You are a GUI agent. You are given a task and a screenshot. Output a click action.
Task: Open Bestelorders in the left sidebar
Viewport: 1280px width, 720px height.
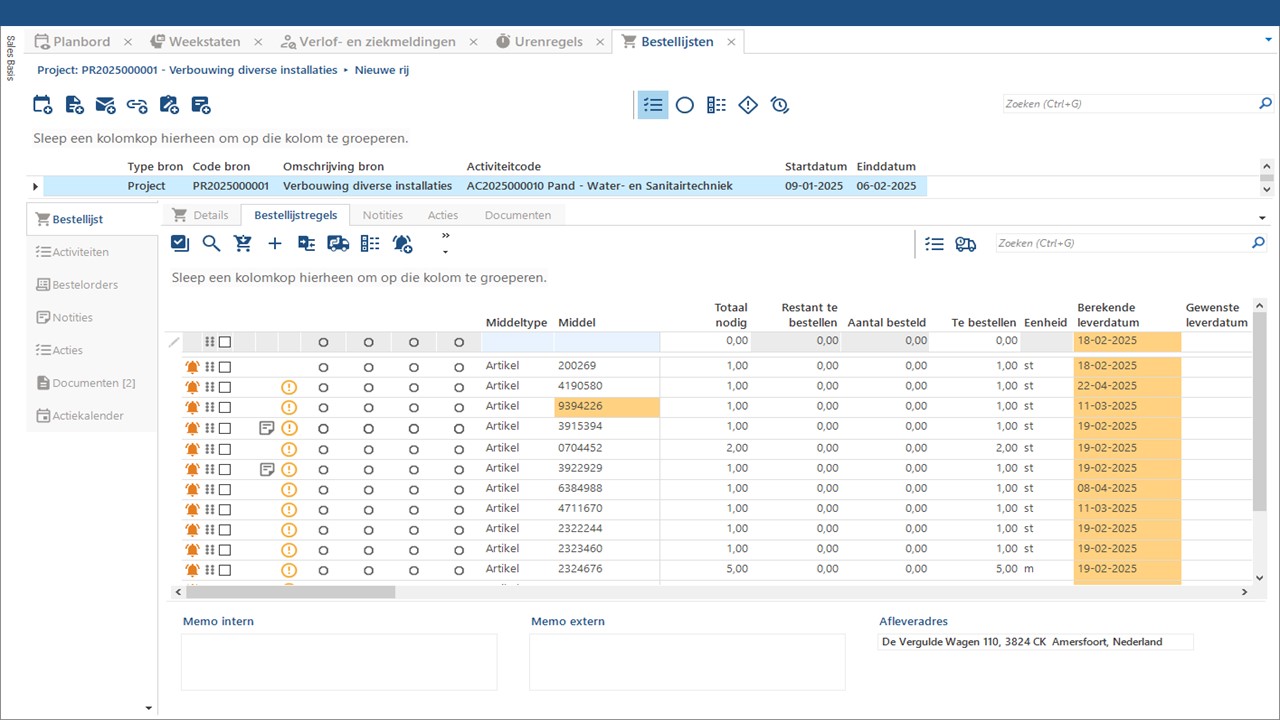tap(85, 285)
